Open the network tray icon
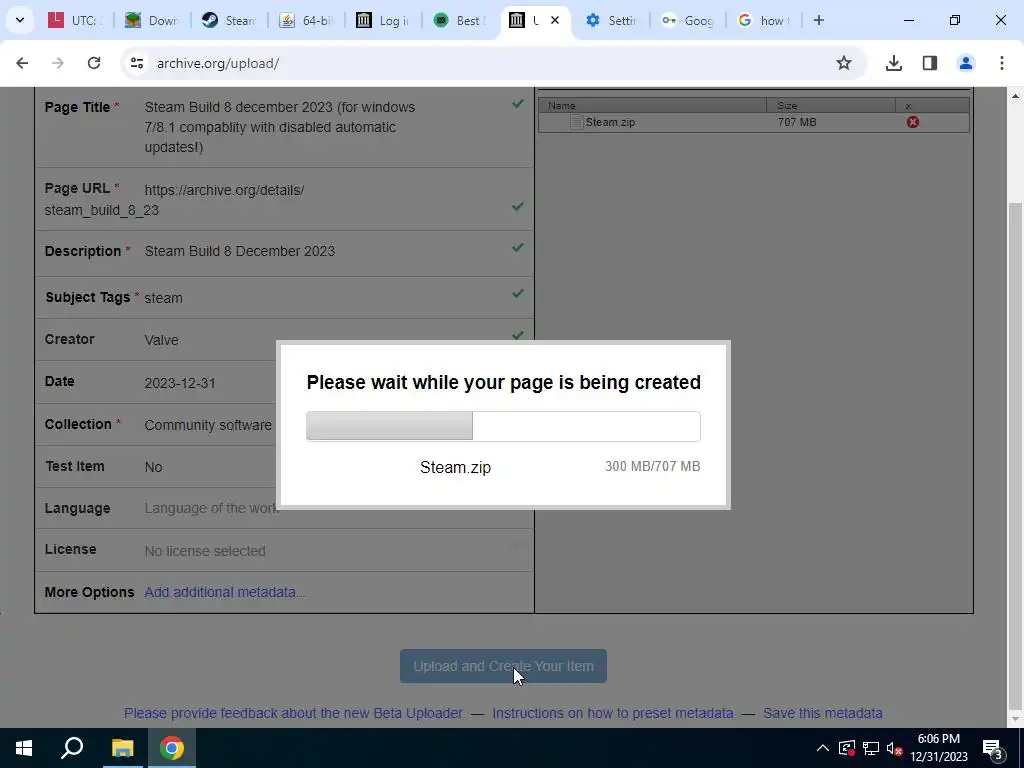 click(871, 748)
